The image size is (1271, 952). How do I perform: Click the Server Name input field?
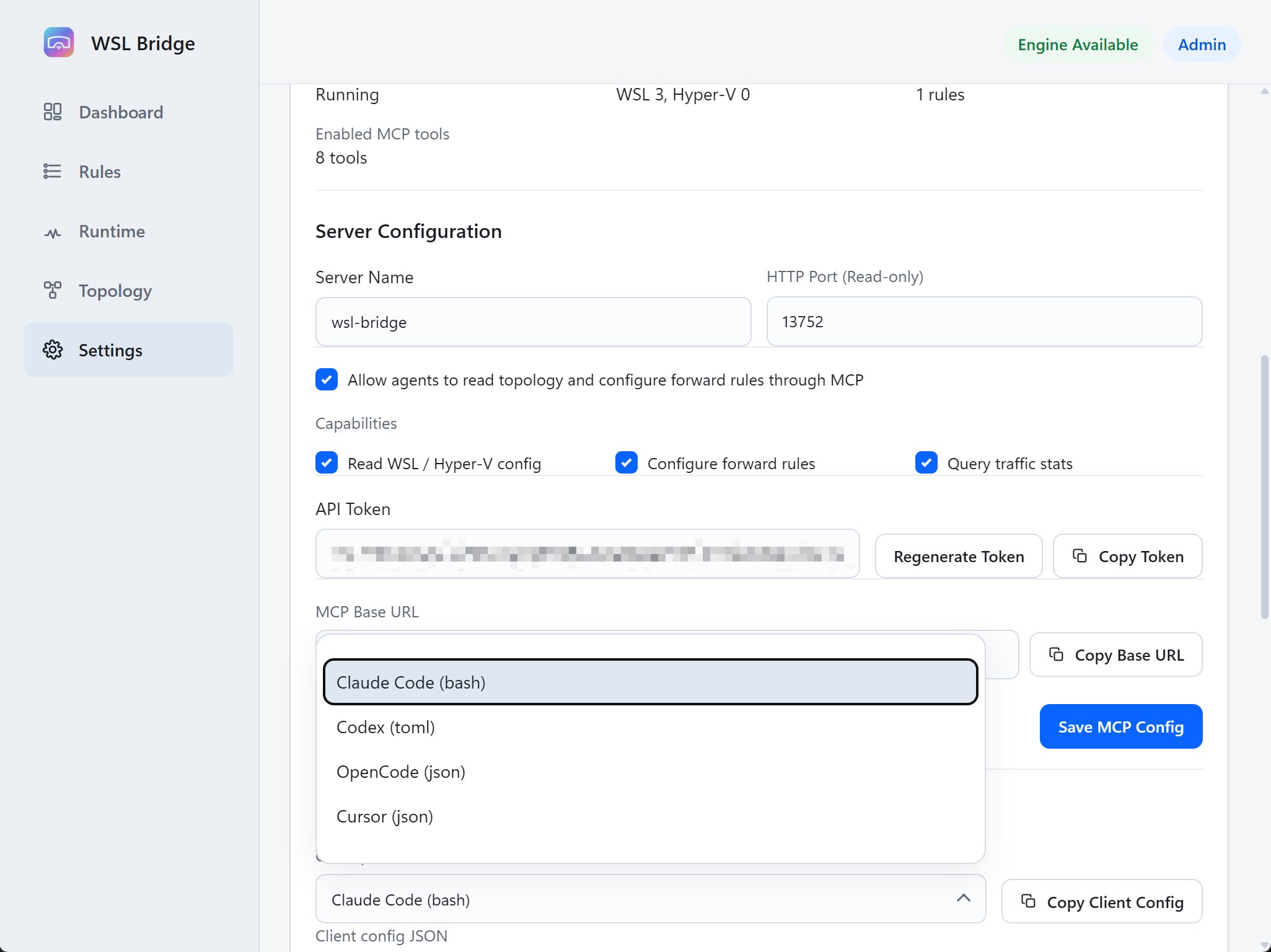pyautogui.click(x=534, y=322)
